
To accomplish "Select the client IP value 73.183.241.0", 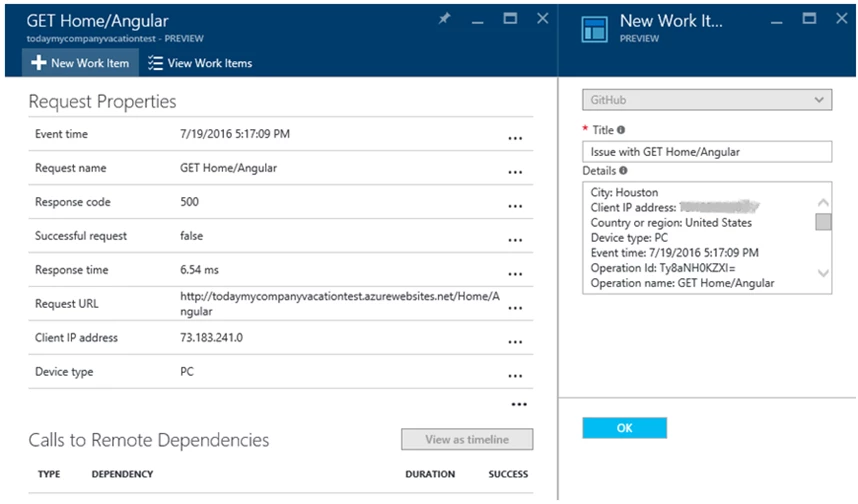I will pyautogui.click(x=211, y=338).
